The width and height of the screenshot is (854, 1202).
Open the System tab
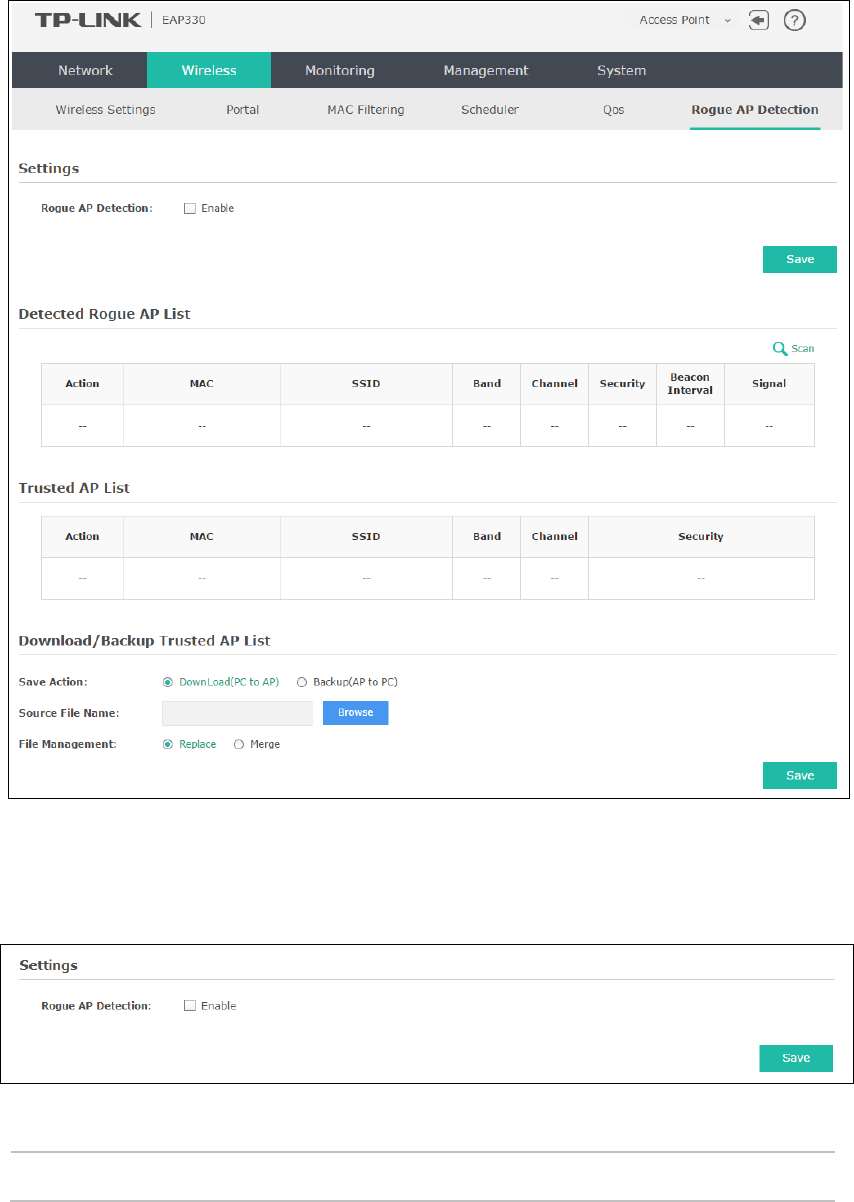click(621, 71)
